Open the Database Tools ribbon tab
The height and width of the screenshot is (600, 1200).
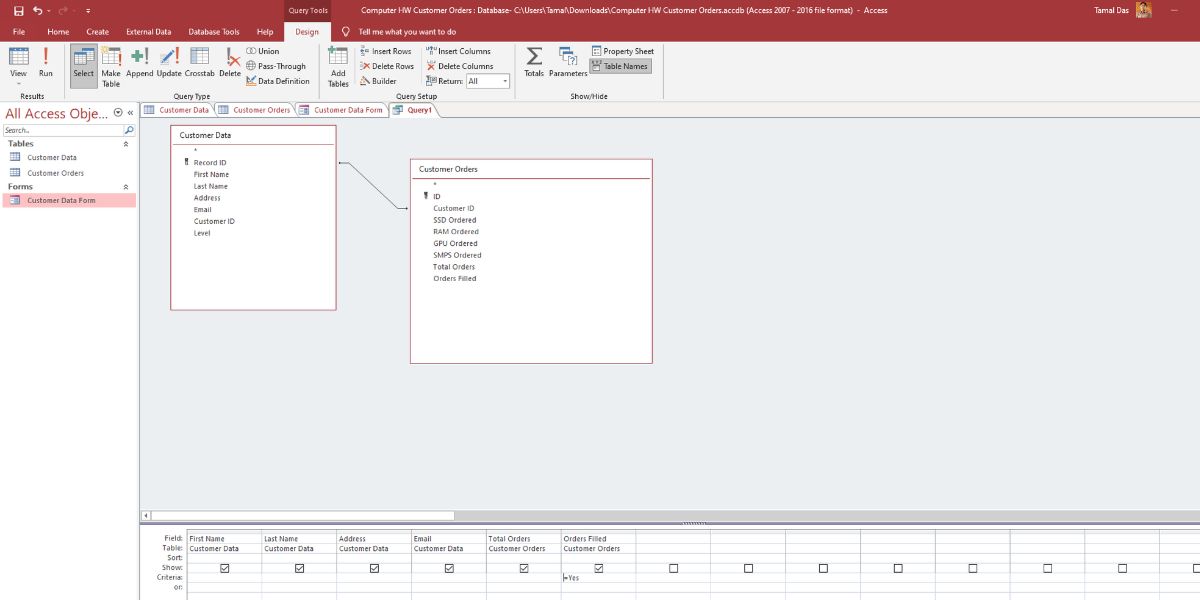point(214,32)
